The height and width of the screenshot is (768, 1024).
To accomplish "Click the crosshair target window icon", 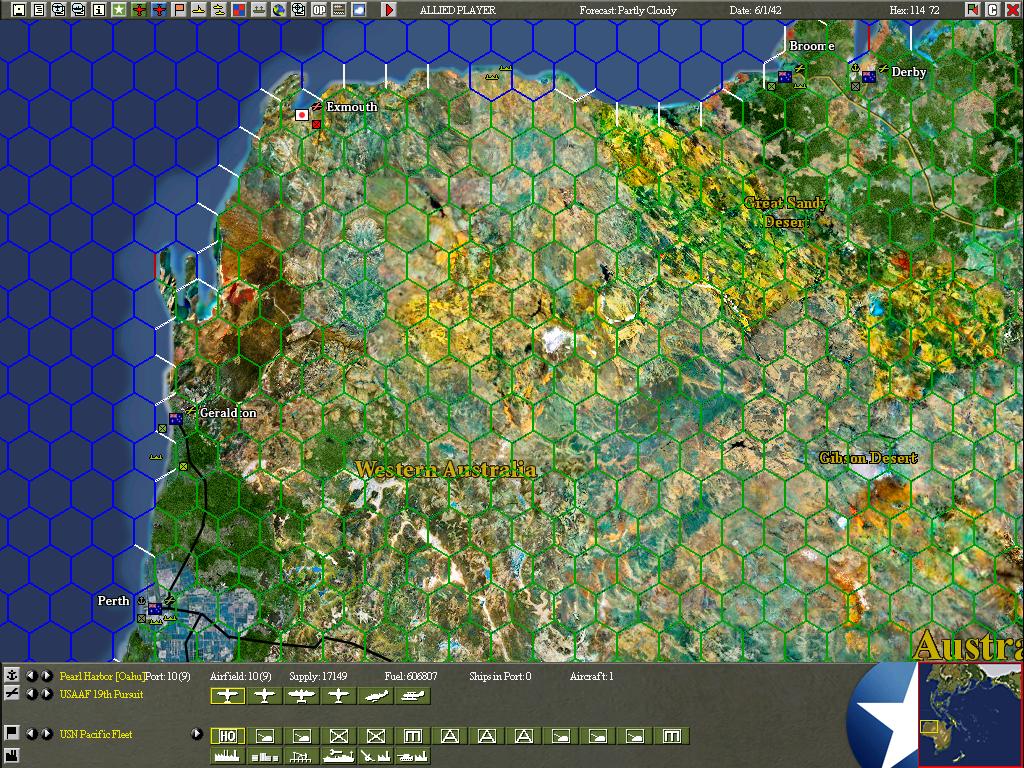I will coord(298,9).
